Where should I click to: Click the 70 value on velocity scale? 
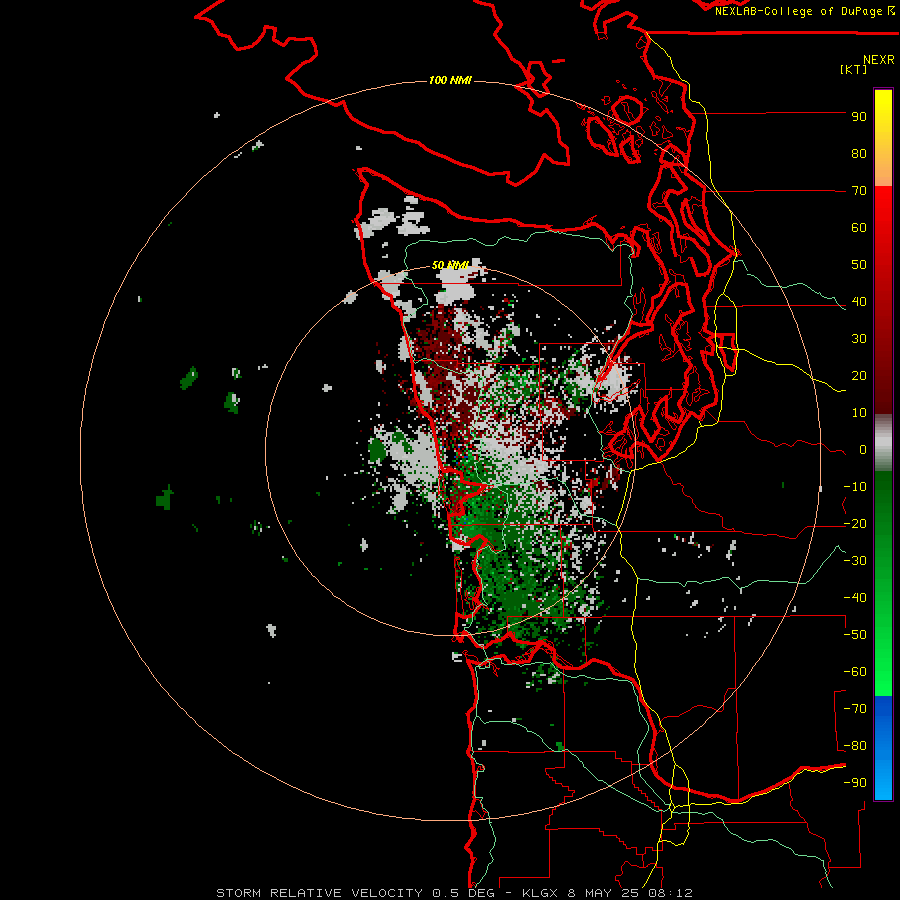click(859, 191)
